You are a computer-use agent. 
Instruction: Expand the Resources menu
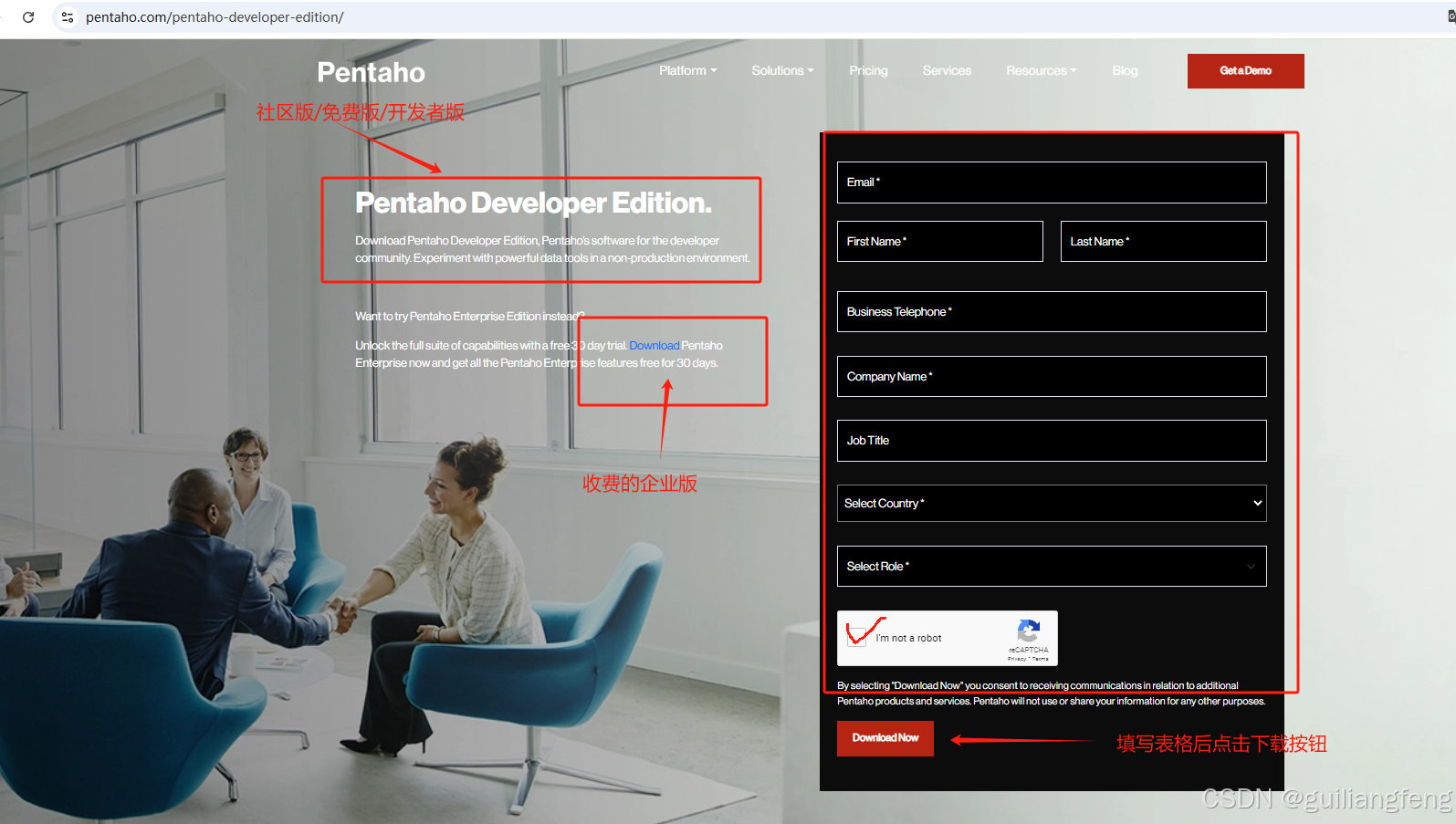pos(1041,70)
